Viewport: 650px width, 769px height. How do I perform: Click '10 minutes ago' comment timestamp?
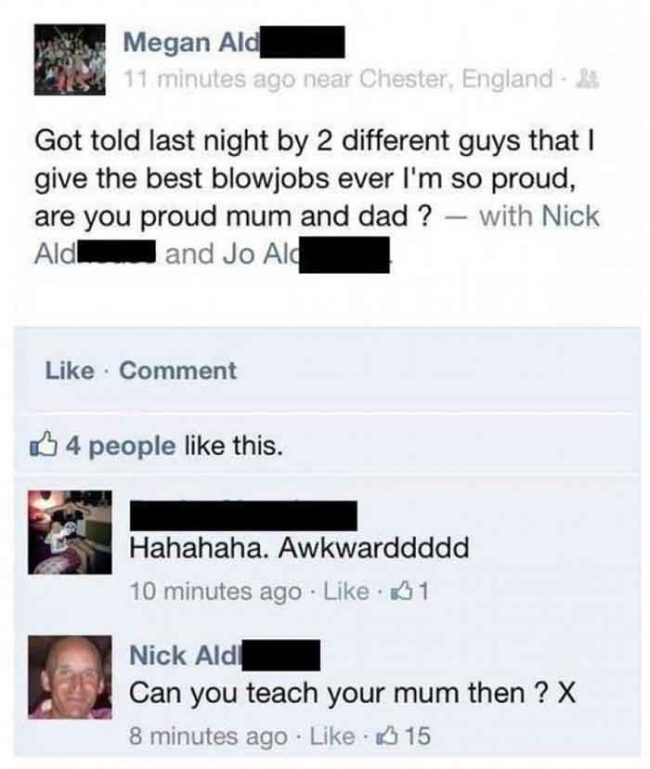215,591
